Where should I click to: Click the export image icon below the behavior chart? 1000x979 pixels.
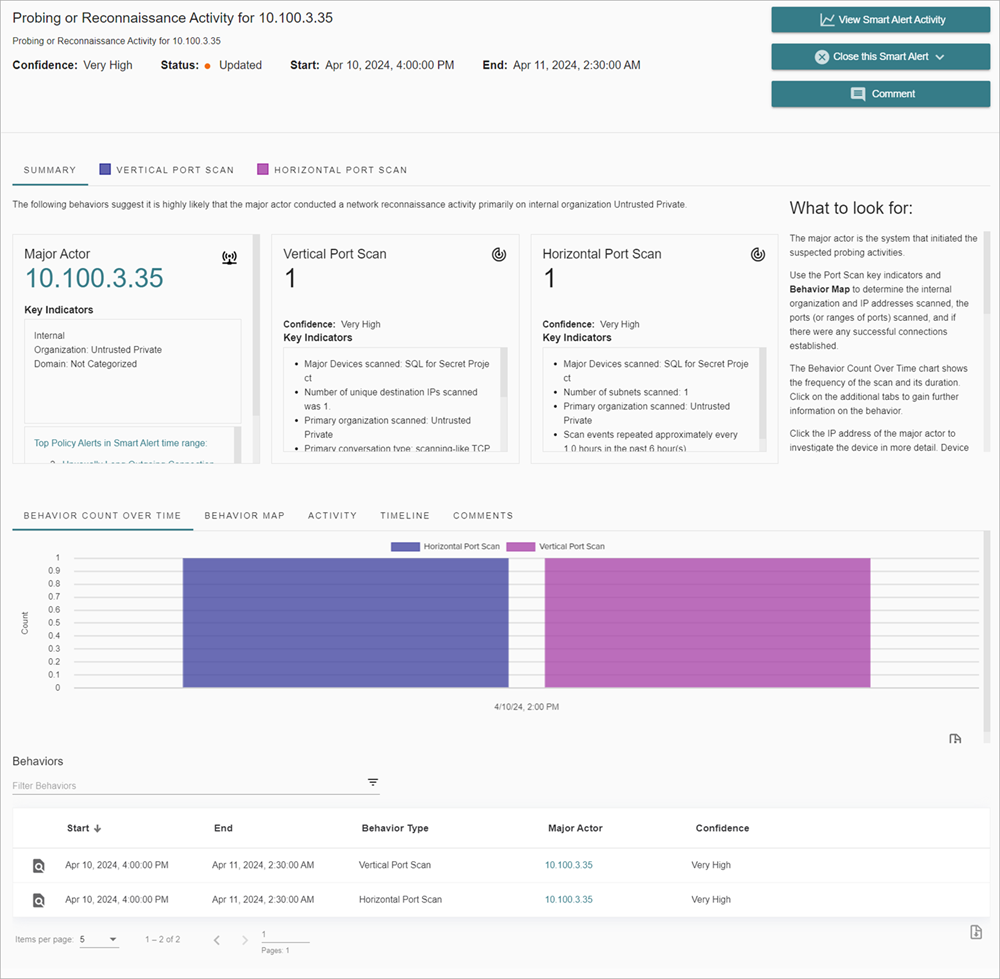tap(955, 738)
